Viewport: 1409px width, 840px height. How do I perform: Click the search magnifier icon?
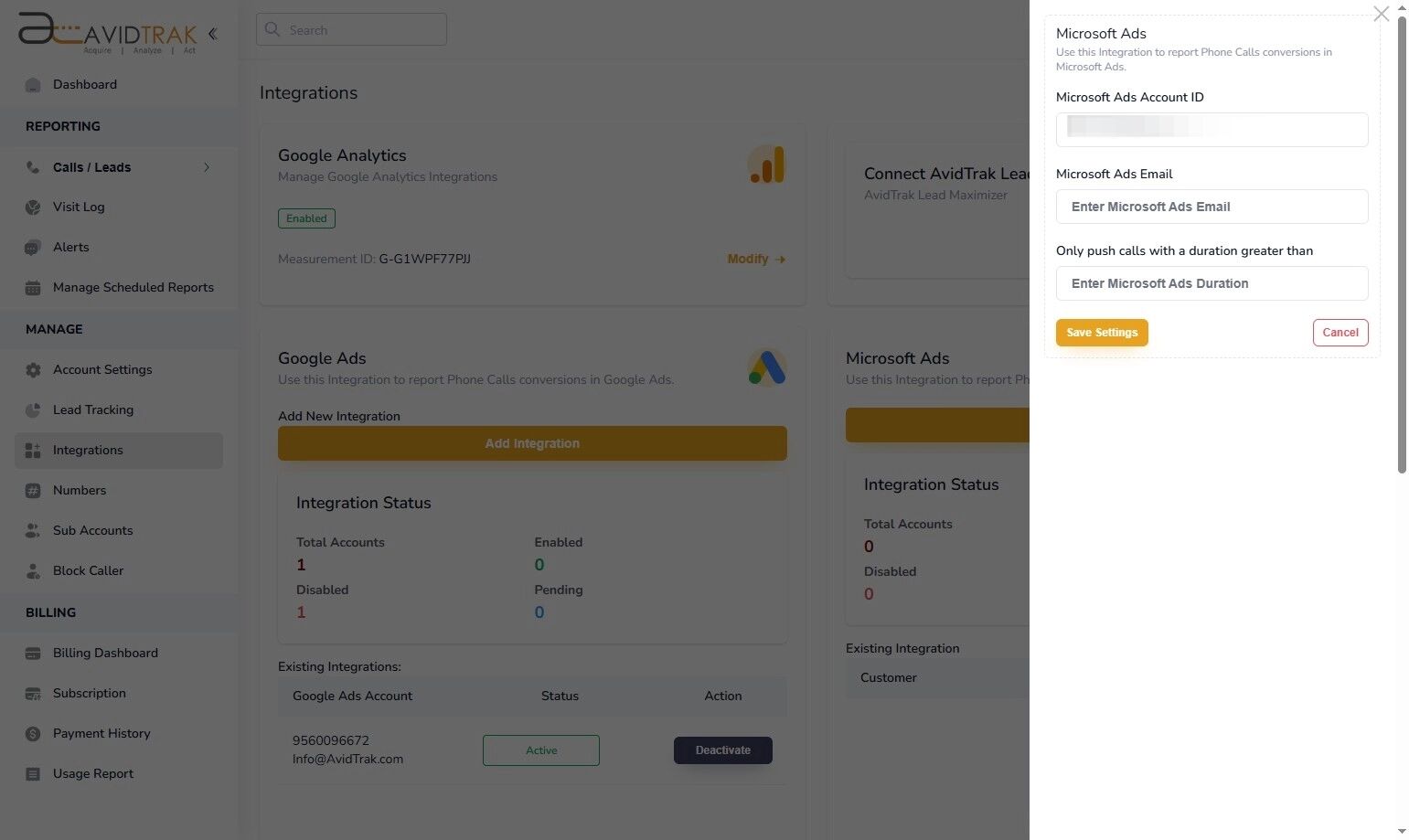point(272,29)
